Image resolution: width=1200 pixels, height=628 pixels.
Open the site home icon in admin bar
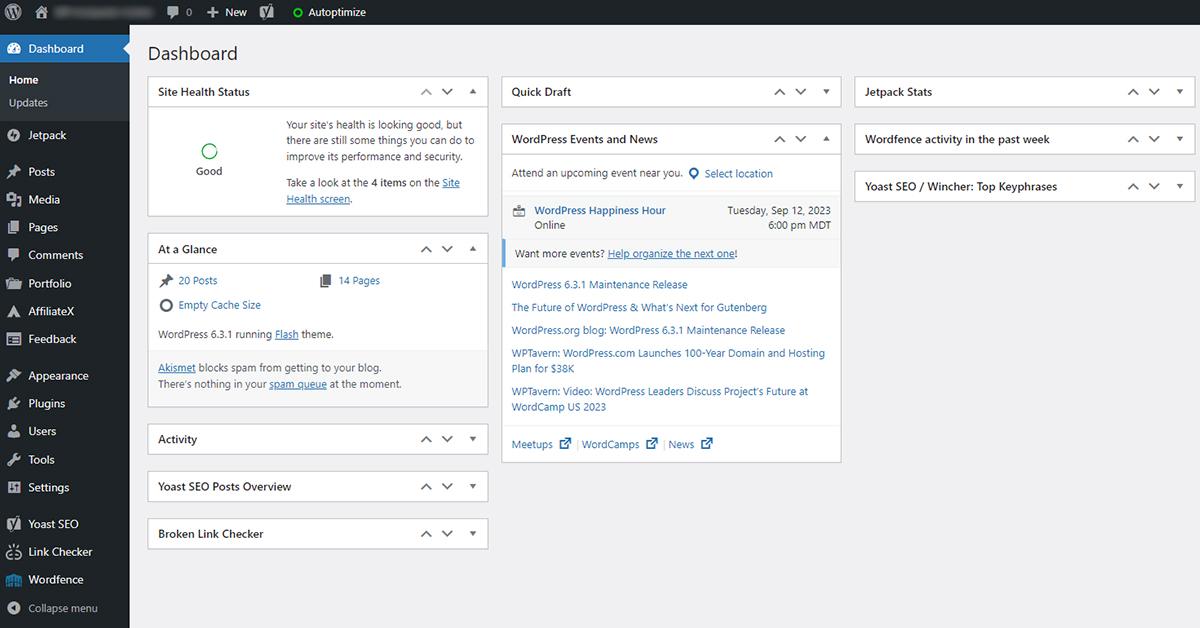(x=41, y=12)
